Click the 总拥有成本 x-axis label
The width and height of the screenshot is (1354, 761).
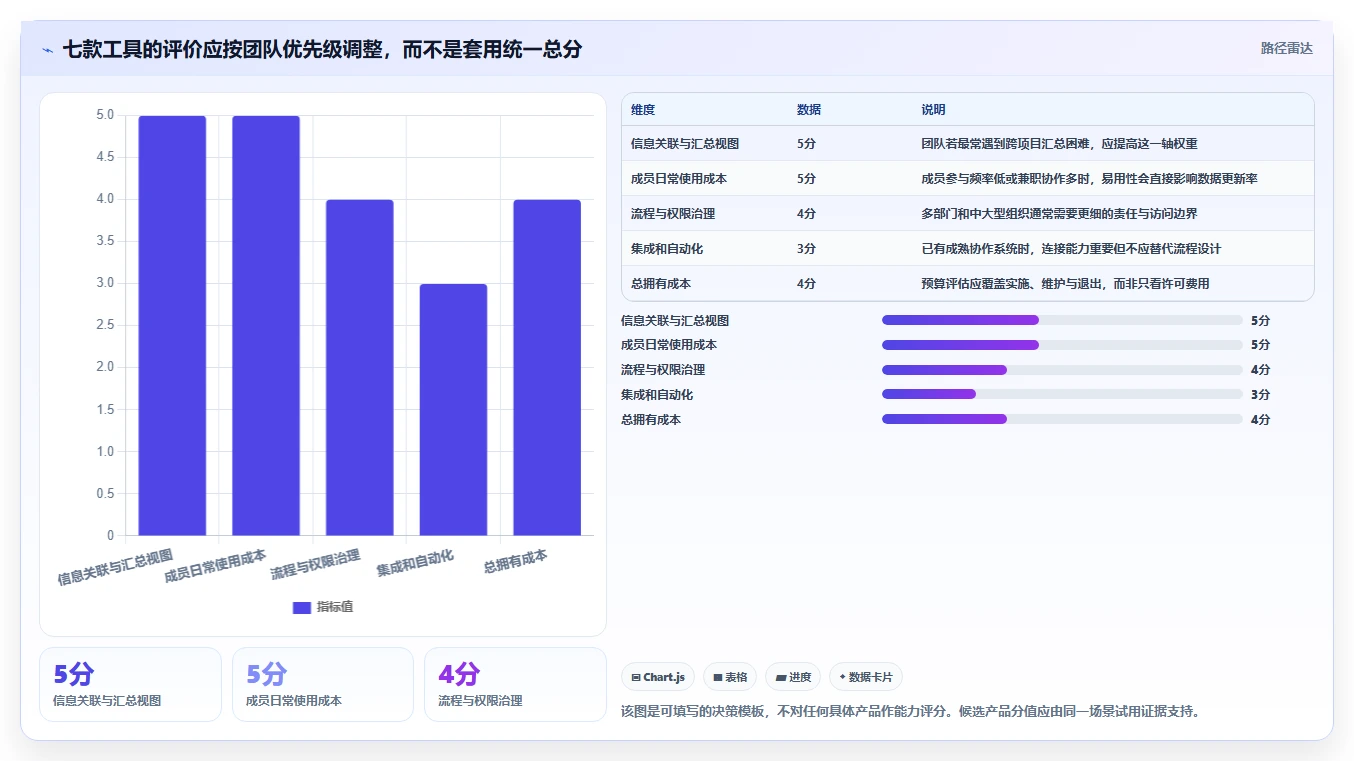(515, 561)
